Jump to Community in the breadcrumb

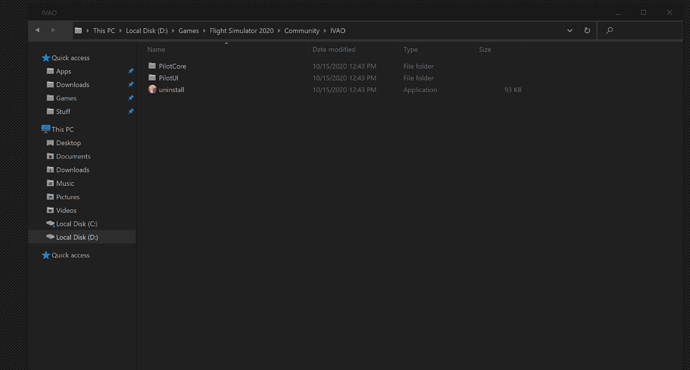click(302, 30)
